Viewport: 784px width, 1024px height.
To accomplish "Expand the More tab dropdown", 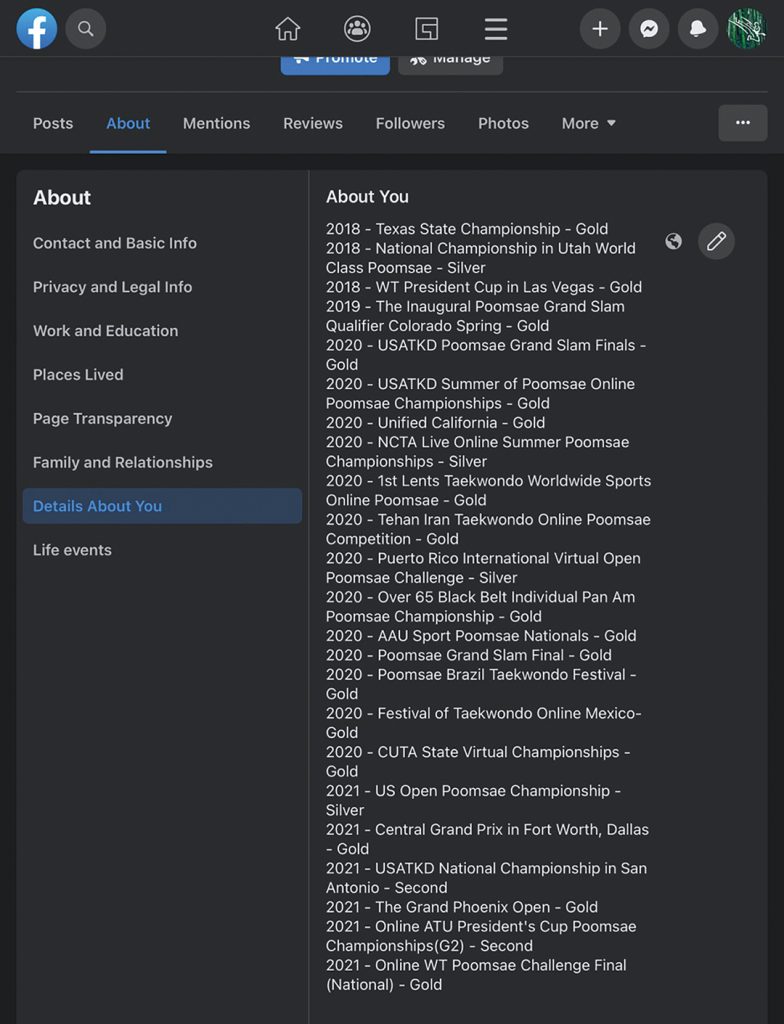I will click(589, 123).
